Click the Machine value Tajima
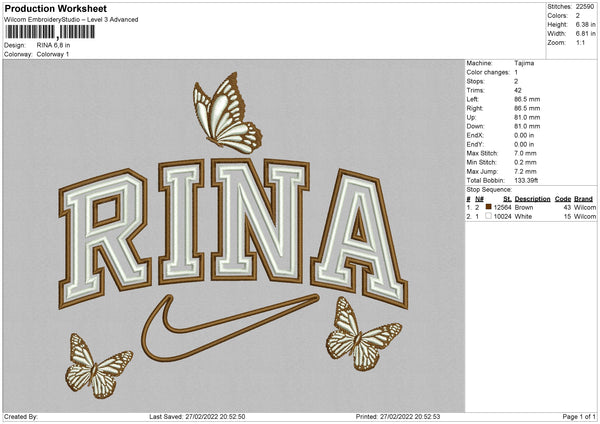This screenshot has height=424, width=600. point(524,63)
